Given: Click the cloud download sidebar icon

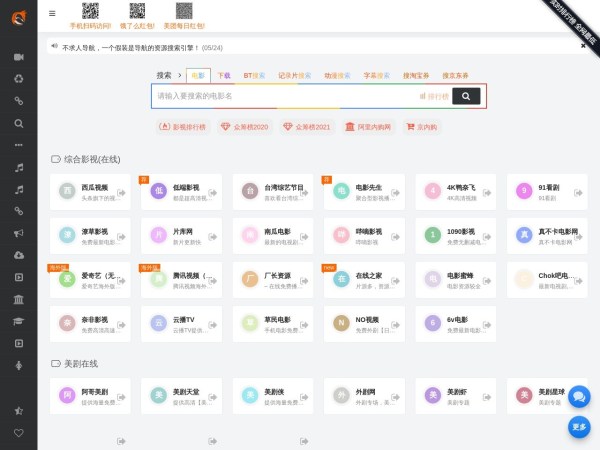Looking at the screenshot, I should pyautogui.click(x=19, y=255).
